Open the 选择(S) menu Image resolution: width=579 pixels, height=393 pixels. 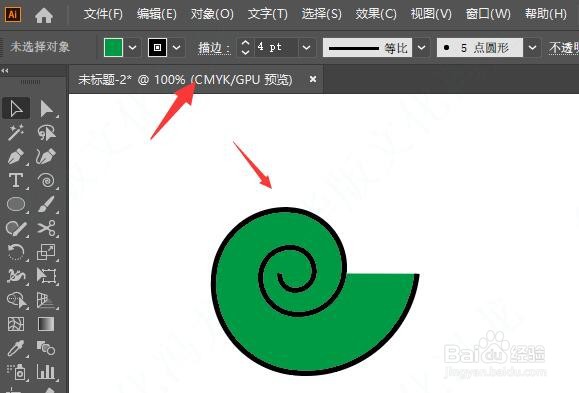tap(321, 14)
